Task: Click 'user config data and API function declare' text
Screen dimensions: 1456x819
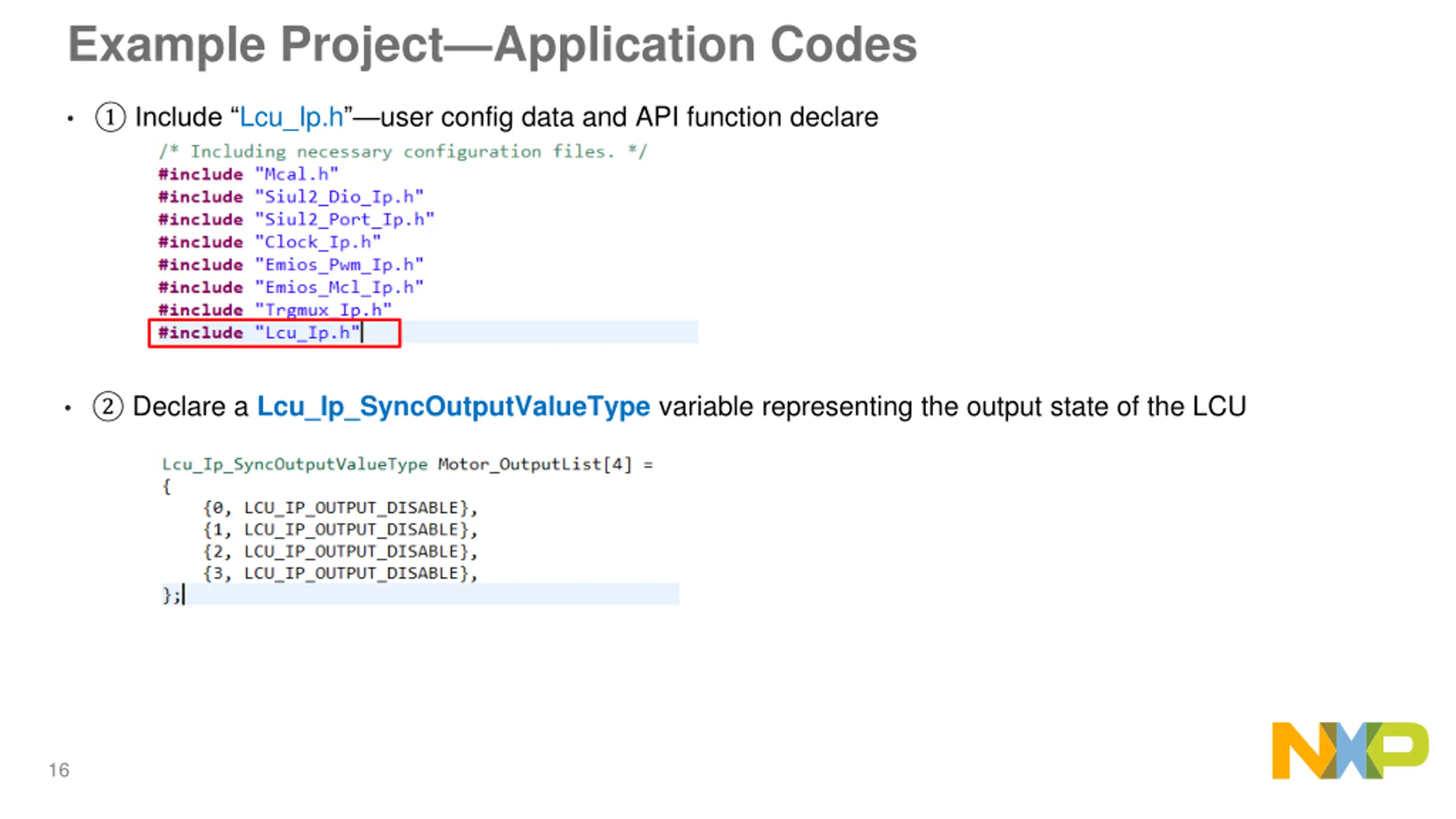Action: pos(629,118)
